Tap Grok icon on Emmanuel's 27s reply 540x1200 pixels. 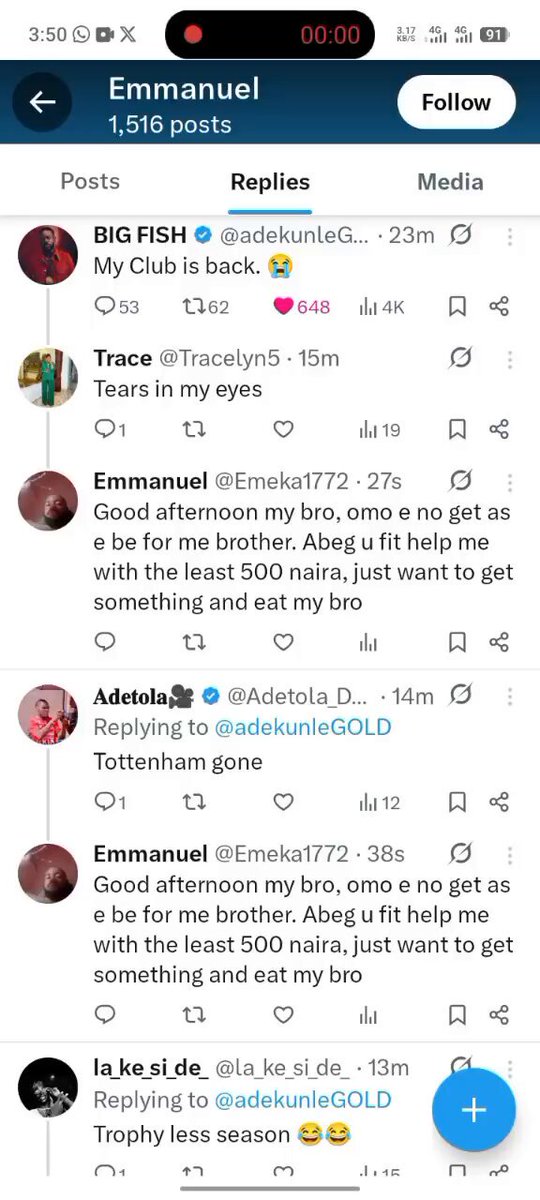(460, 482)
